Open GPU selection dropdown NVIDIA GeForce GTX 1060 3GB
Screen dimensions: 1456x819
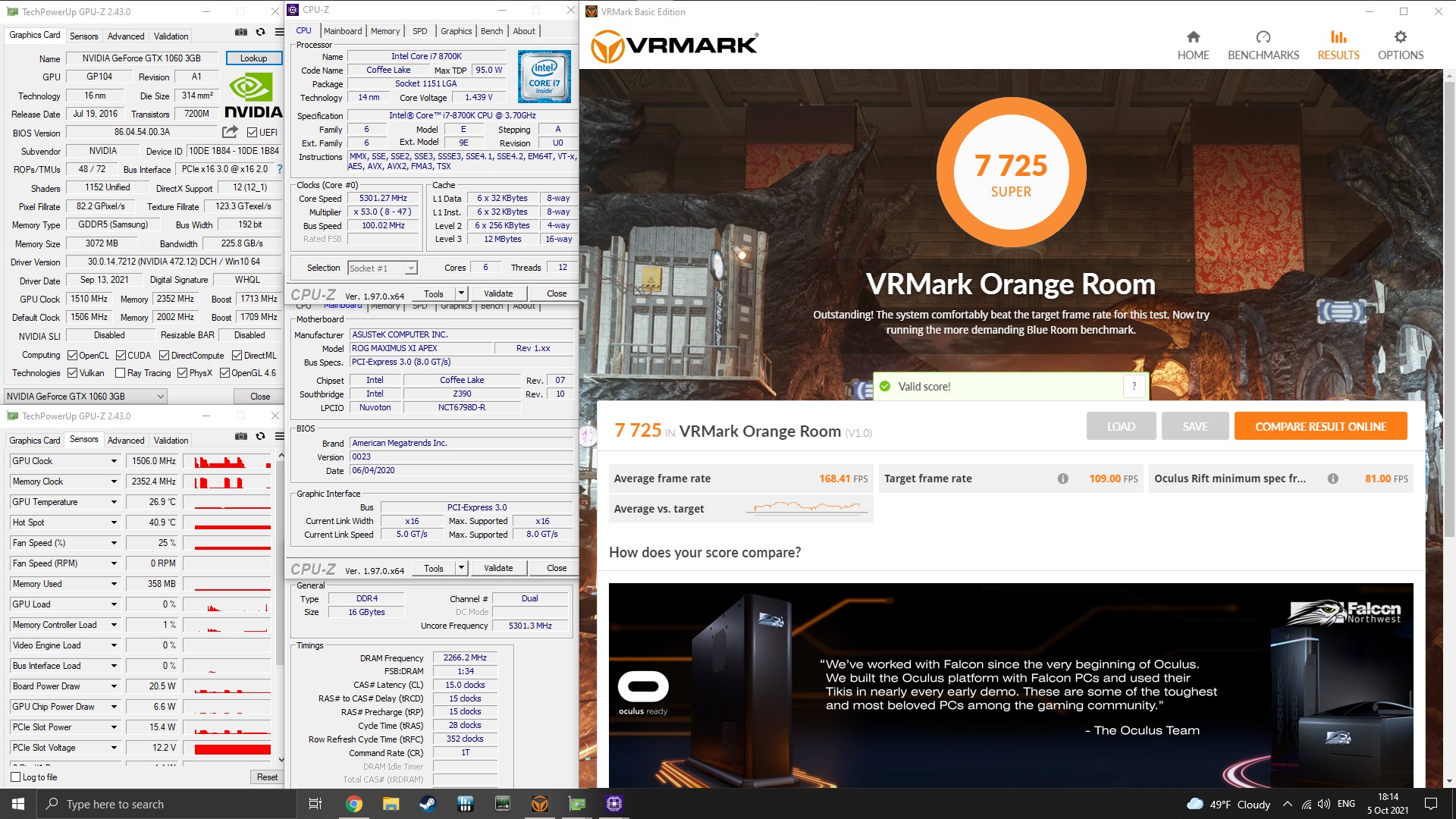pos(85,396)
